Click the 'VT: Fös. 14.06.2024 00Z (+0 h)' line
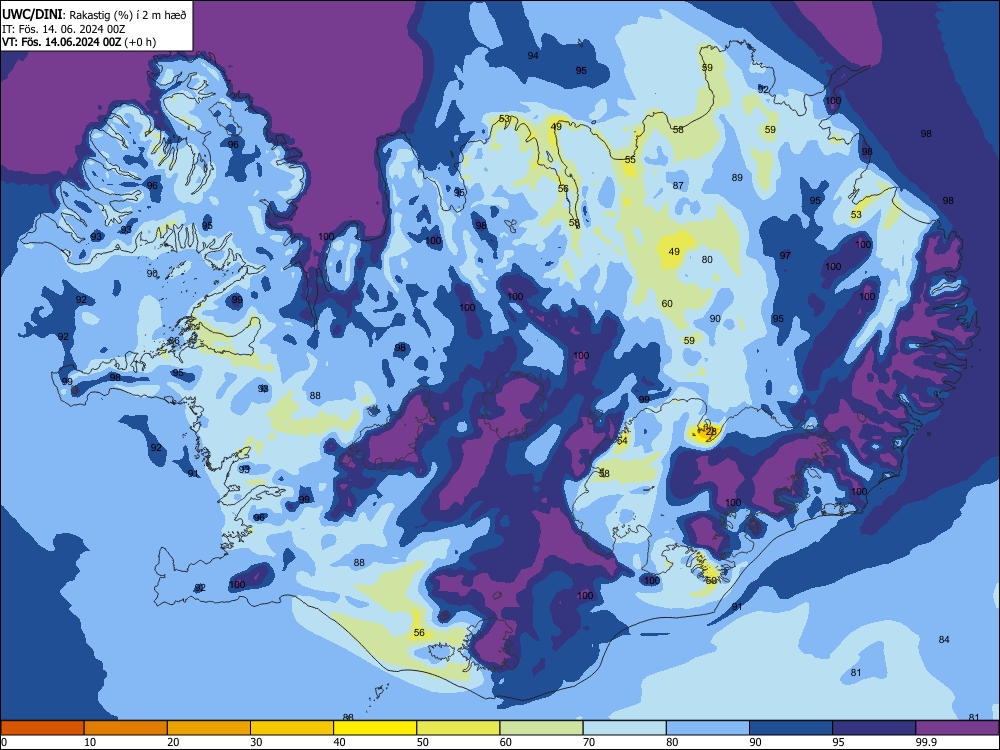1000x750 pixels. (x=79, y=42)
